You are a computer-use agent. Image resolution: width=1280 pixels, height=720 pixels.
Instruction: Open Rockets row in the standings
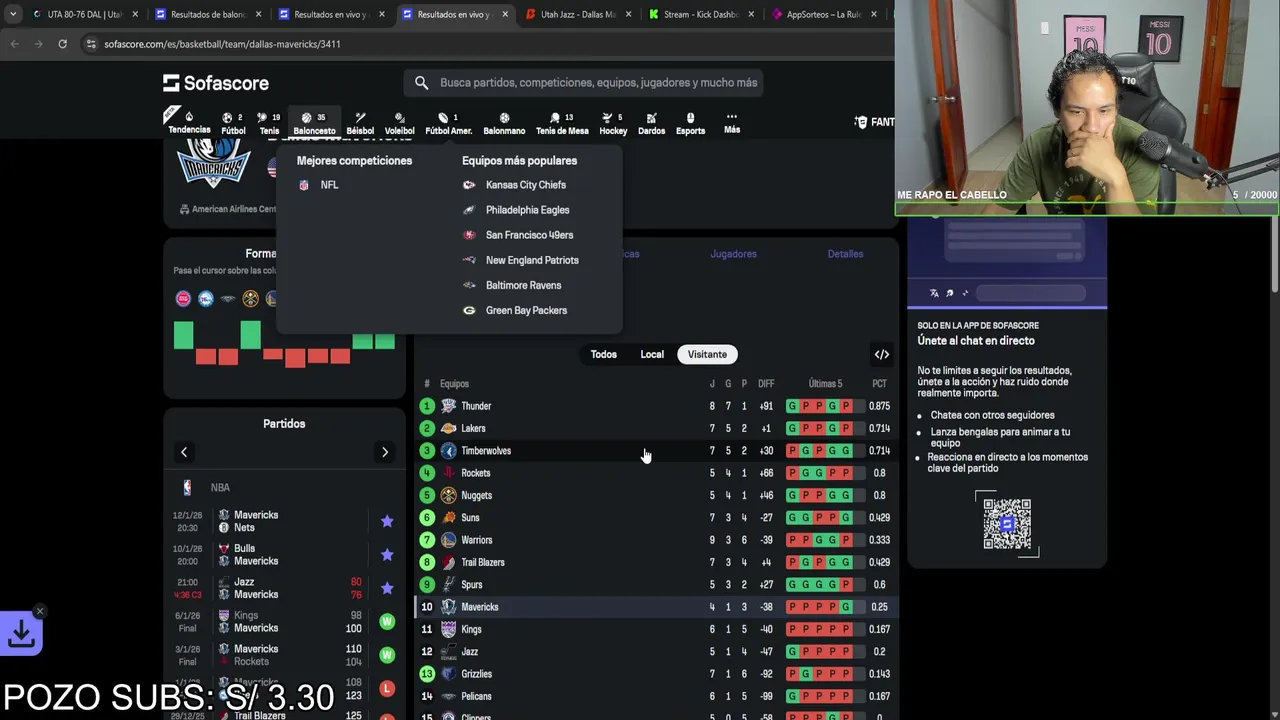[x=655, y=473]
